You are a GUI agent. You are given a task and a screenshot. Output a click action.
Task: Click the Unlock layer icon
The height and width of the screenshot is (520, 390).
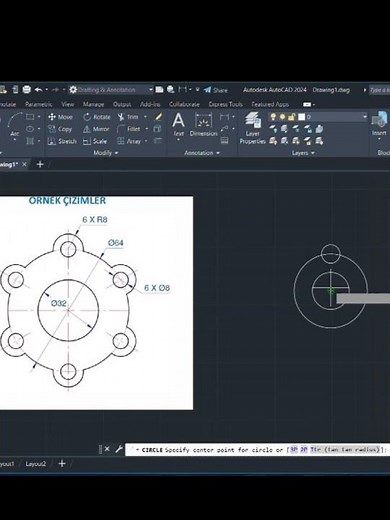coord(307,141)
